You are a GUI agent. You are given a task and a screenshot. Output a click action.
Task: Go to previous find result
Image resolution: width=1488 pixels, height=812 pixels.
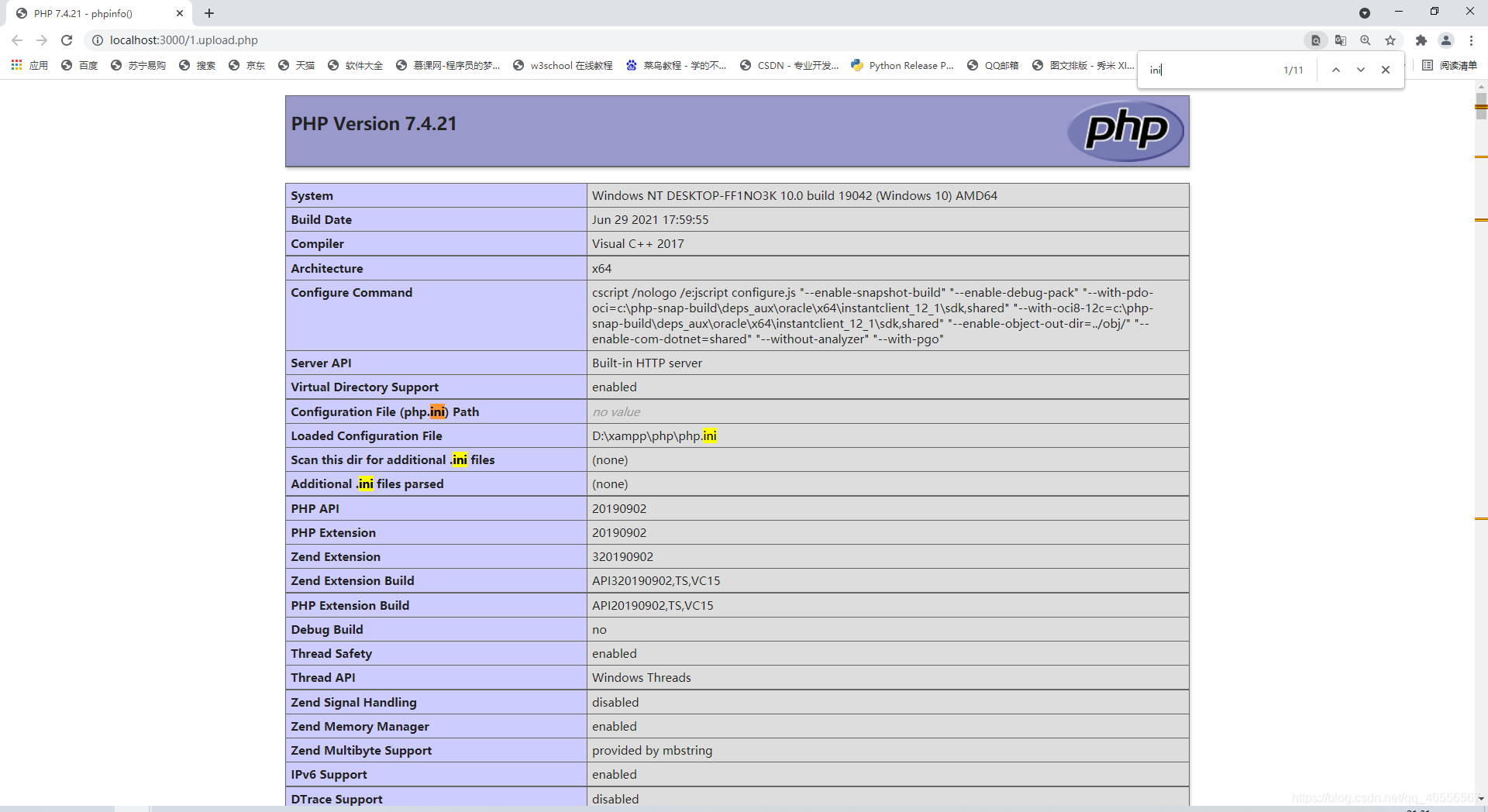(x=1336, y=70)
